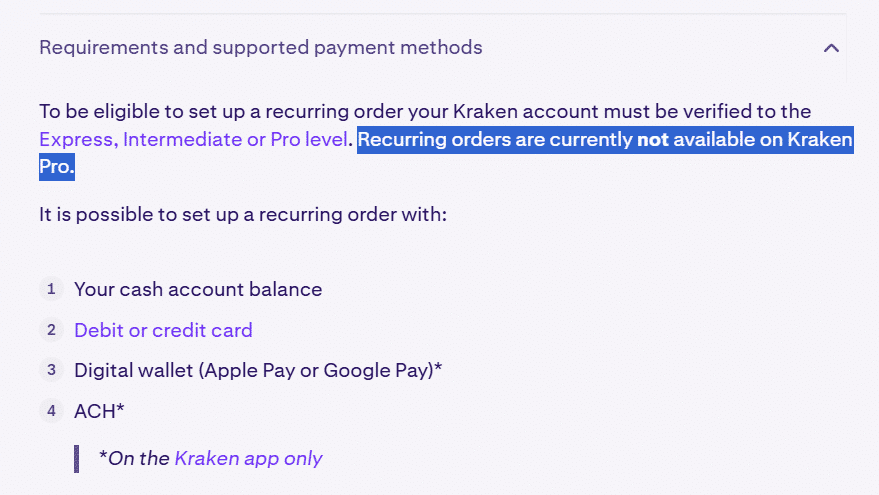Click the "Requirements and supported payment methods" heading
Image resolution: width=879 pixels, height=495 pixels.
(x=260, y=48)
